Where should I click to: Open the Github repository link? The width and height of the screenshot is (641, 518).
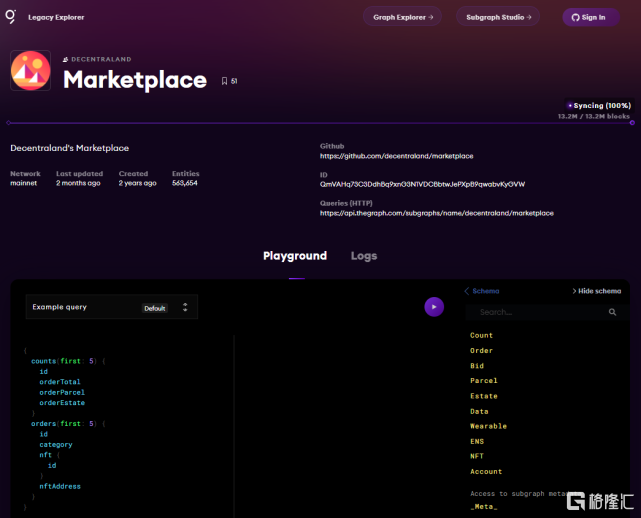tap(396, 156)
